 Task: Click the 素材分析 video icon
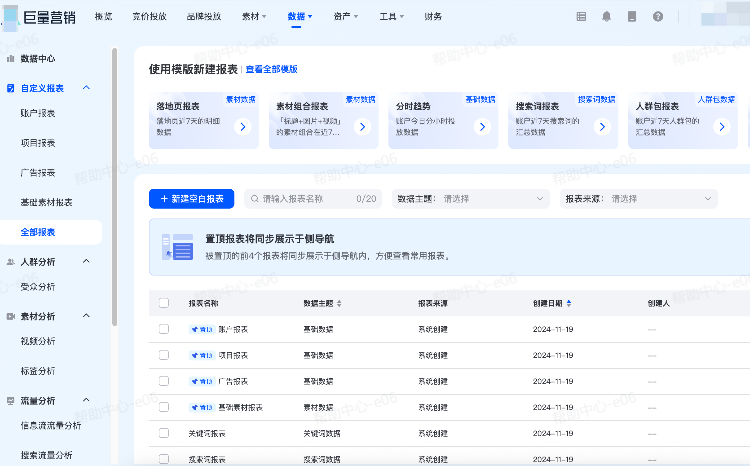pyautogui.click(x=11, y=316)
